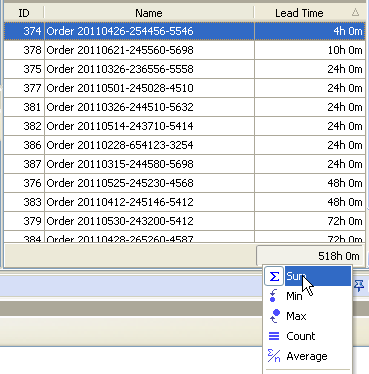The image size is (369, 374).
Task: Click lead time cell of order 376
Action: click(310, 183)
